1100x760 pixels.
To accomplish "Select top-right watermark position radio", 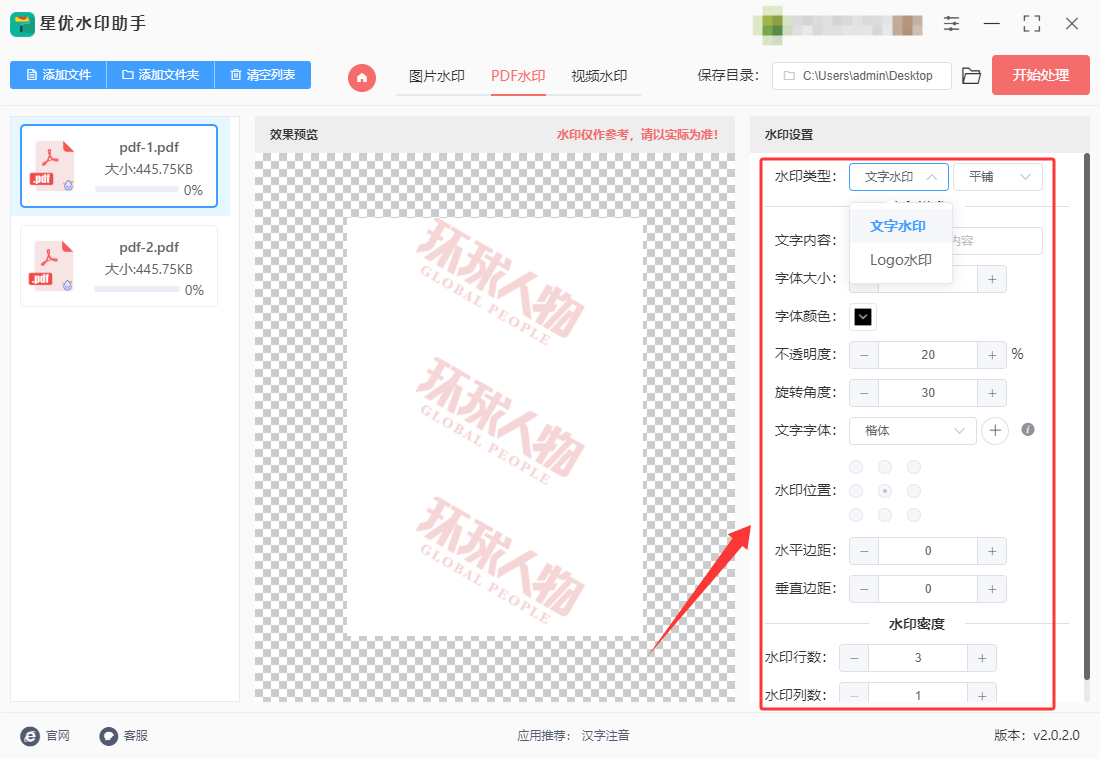I will click(913, 467).
